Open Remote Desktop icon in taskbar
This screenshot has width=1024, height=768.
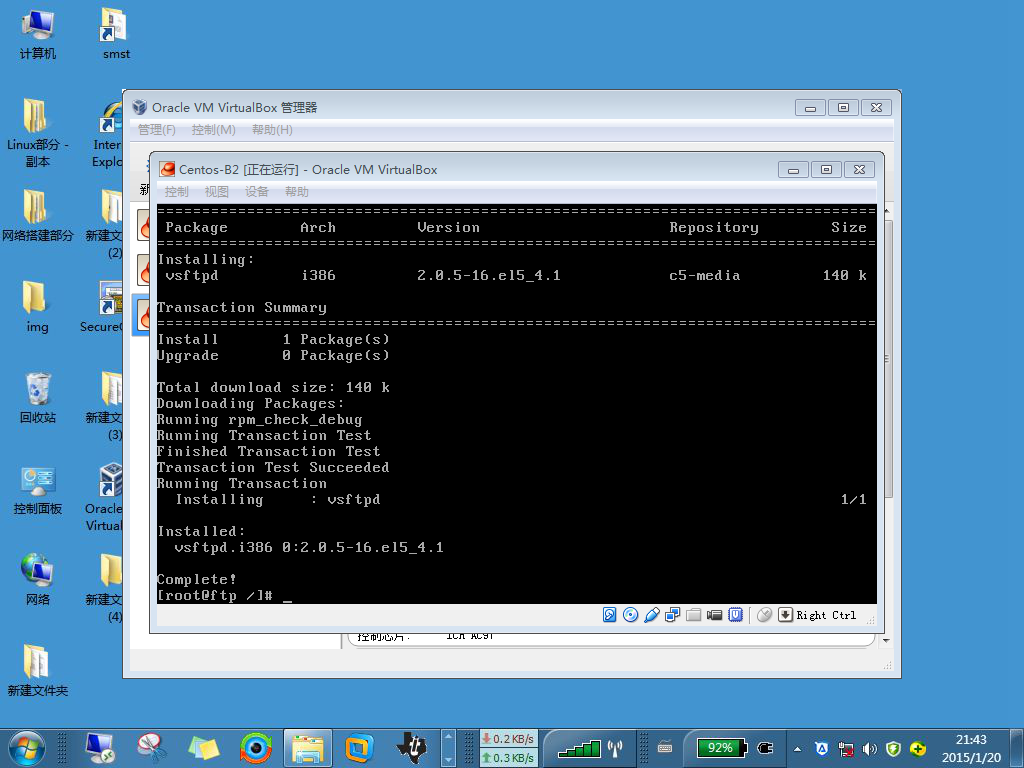(x=99, y=748)
